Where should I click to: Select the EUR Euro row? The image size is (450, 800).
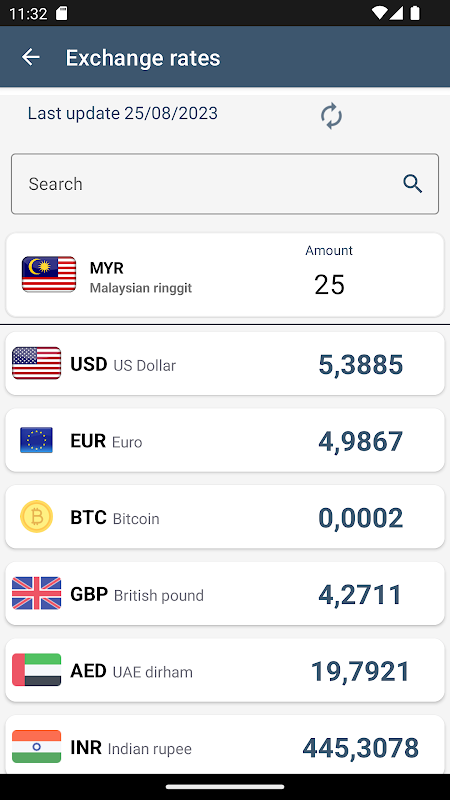(225, 440)
